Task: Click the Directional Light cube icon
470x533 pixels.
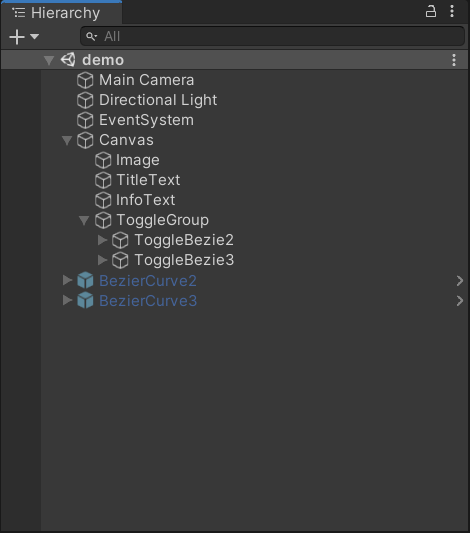Action: pos(85,100)
